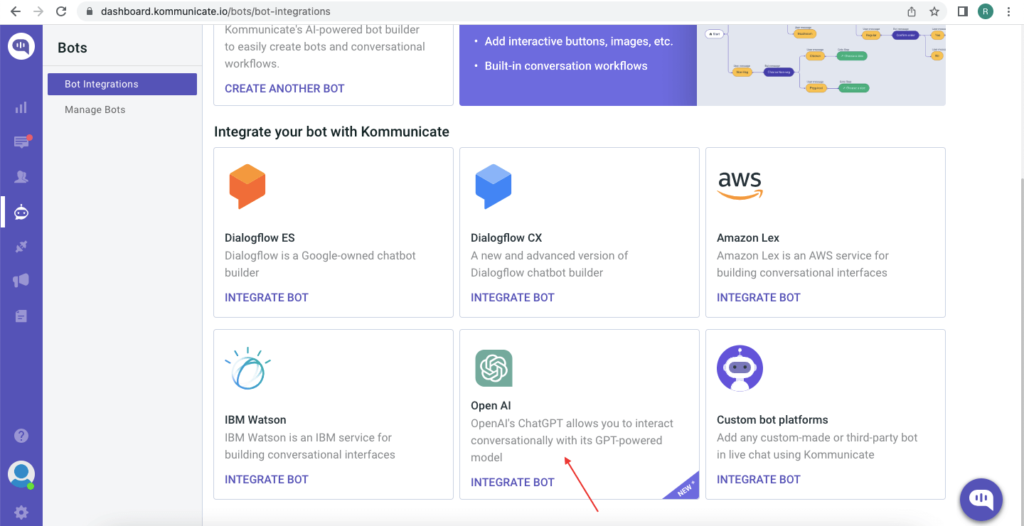This screenshot has height=526, width=1024.
Task: Click the Help question mark icon
Action: click(21, 436)
